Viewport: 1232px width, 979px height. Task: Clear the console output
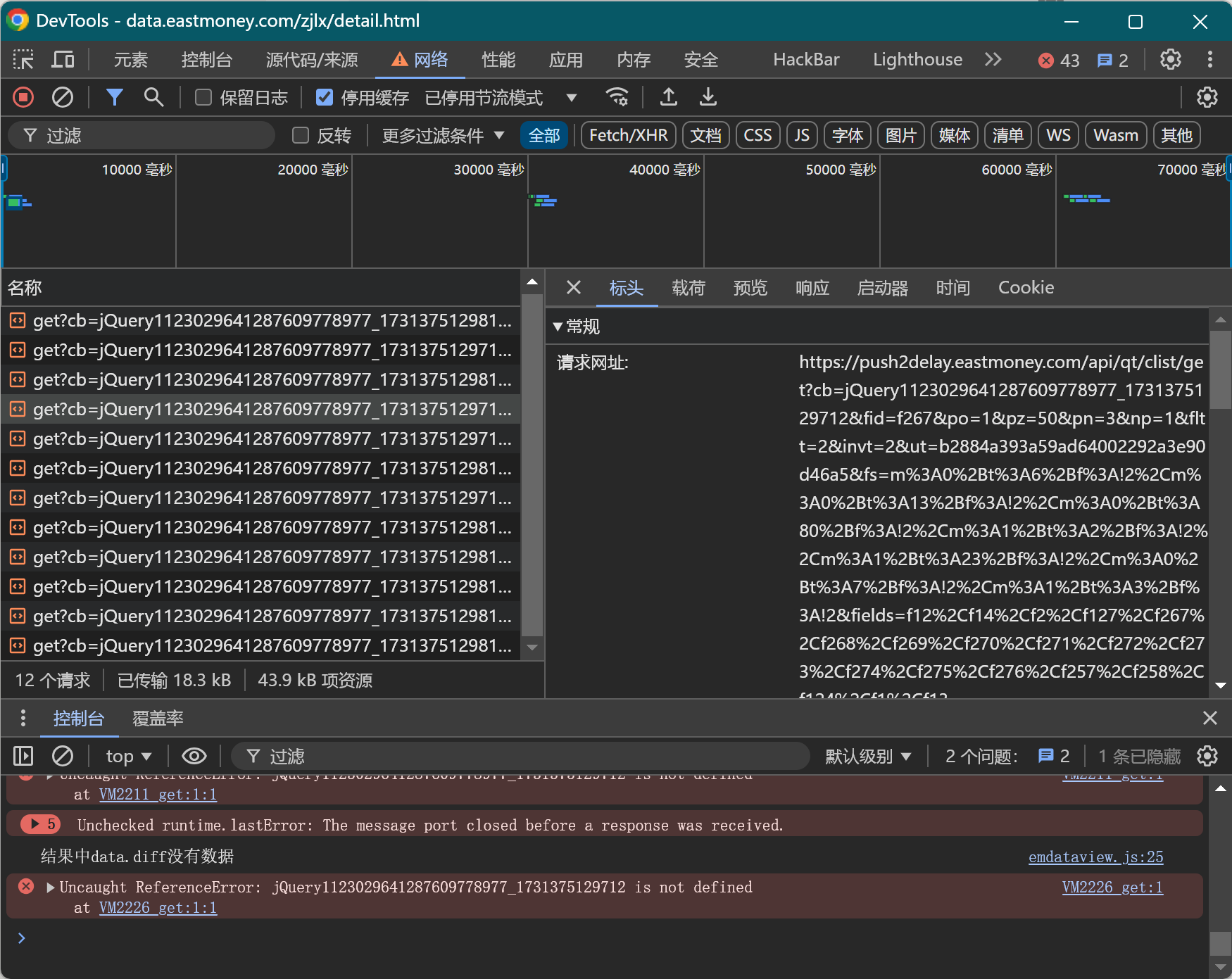click(63, 756)
